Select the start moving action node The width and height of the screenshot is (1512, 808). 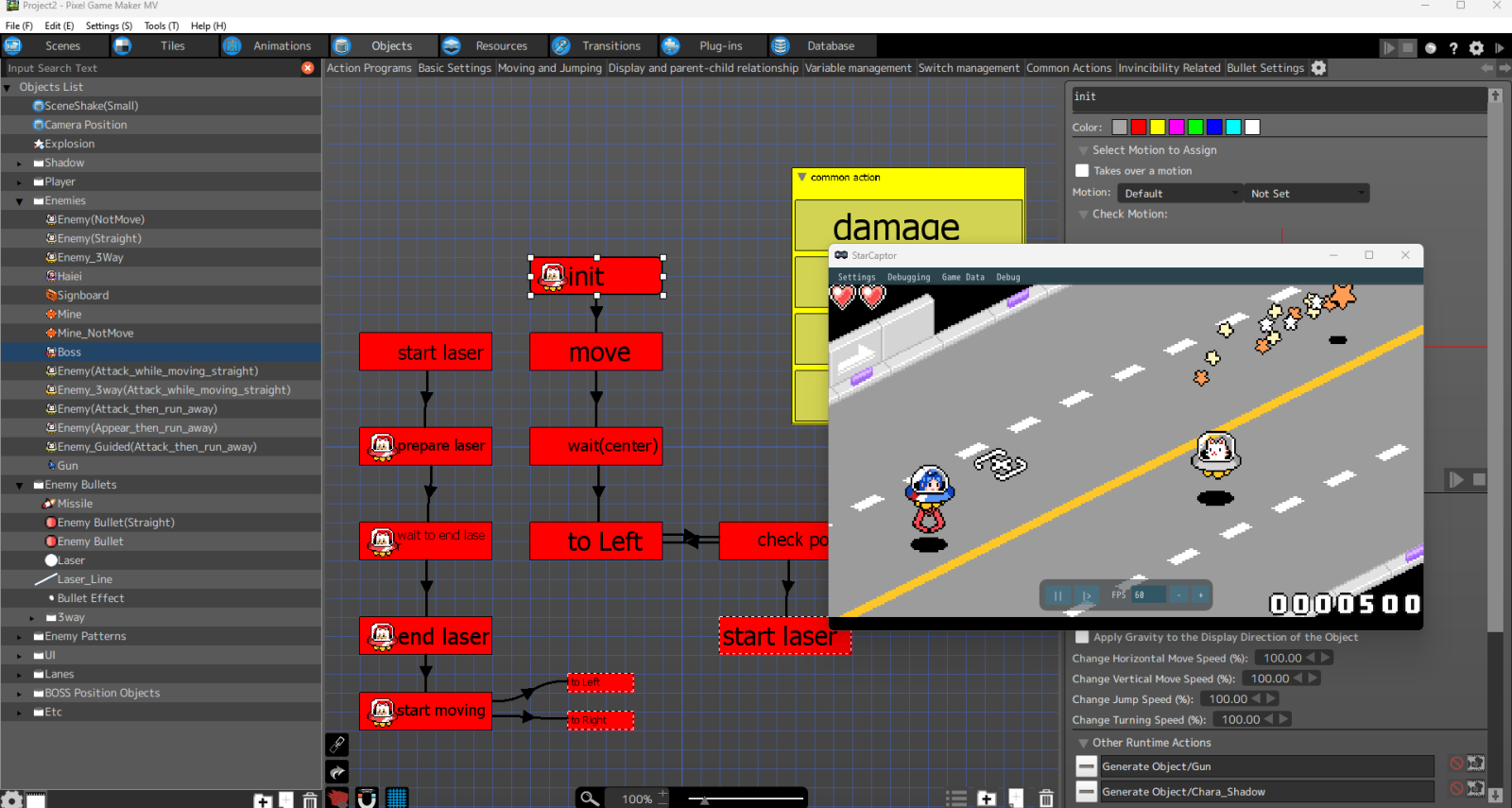(x=425, y=712)
